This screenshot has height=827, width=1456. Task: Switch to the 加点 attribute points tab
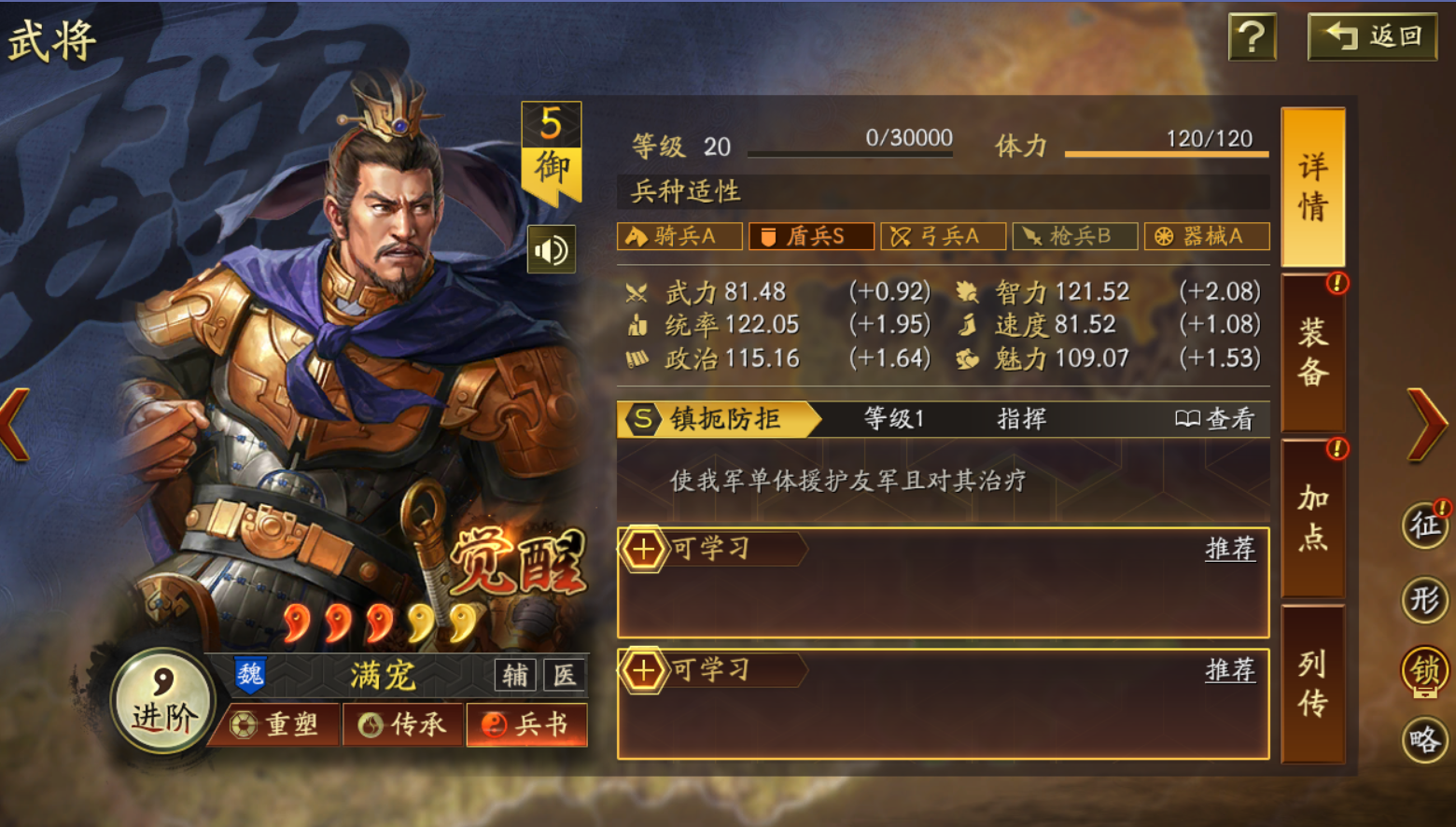coord(1313,518)
